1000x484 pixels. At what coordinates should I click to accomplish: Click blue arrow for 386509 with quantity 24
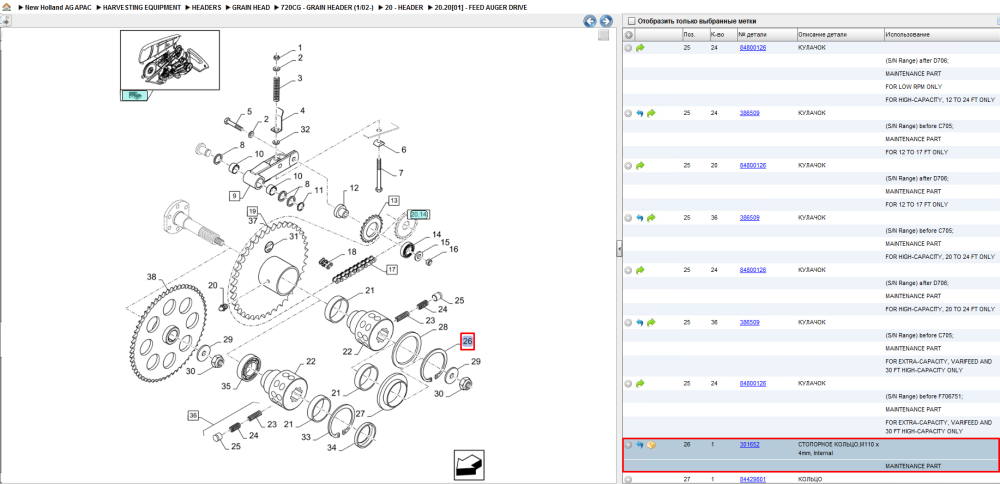coord(640,113)
